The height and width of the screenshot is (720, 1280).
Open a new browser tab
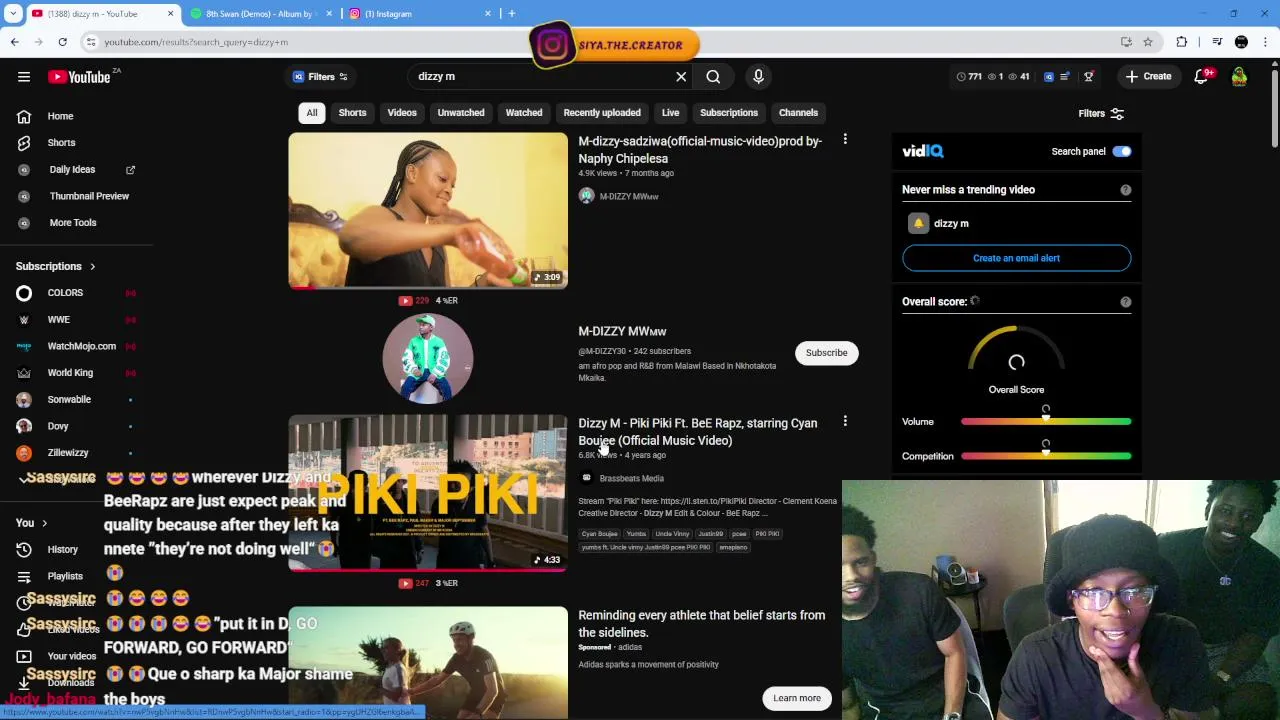512,14
